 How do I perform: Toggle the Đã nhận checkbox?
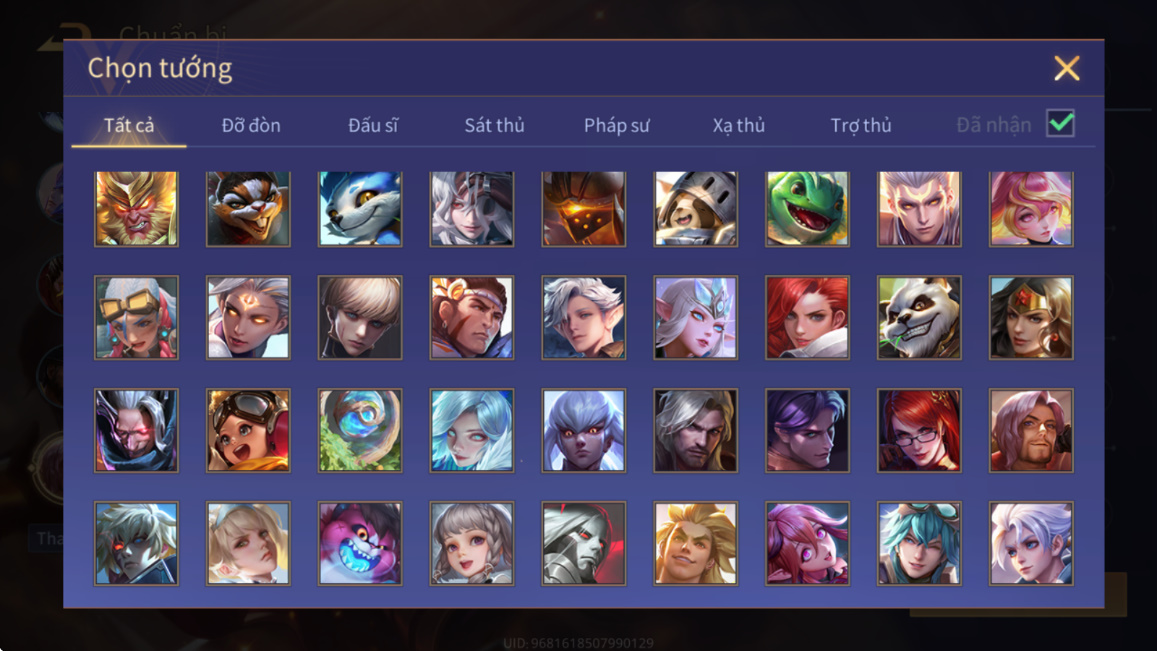1060,123
